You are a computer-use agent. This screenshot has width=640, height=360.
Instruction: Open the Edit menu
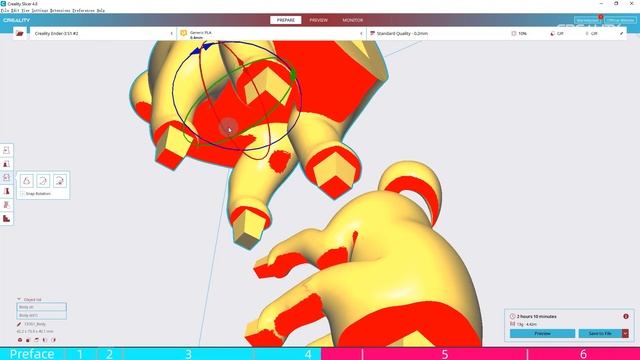(x=15, y=10)
